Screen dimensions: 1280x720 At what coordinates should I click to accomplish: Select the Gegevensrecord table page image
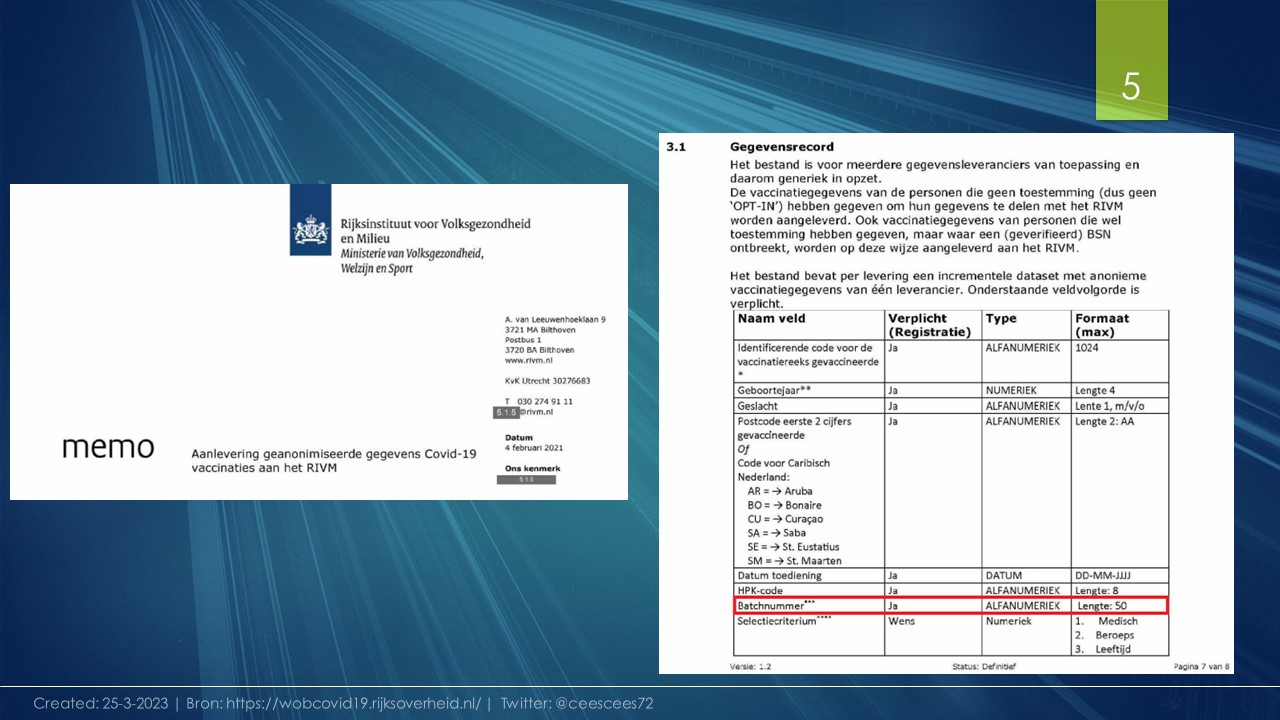(946, 403)
